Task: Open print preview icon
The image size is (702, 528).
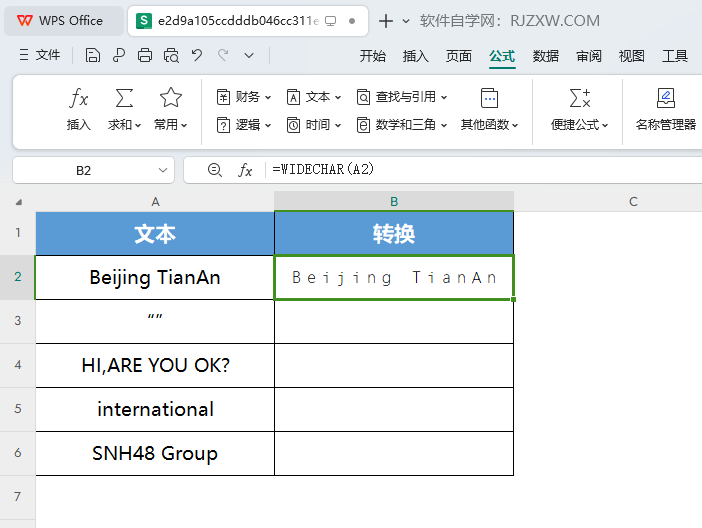Action: coord(171,56)
